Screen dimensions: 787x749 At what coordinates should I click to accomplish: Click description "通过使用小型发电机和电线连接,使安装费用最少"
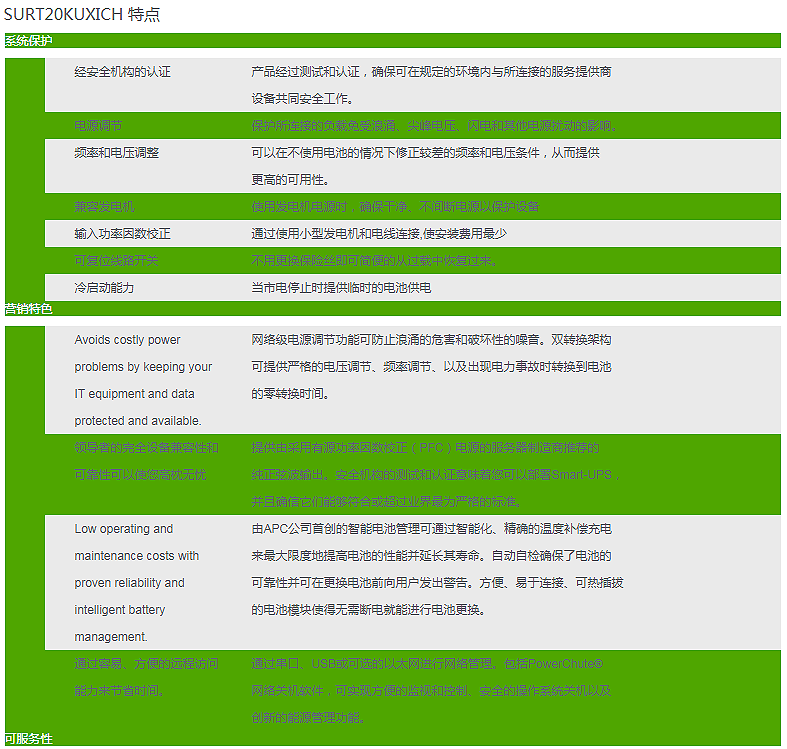pyautogui.click(x=379, y=234)
